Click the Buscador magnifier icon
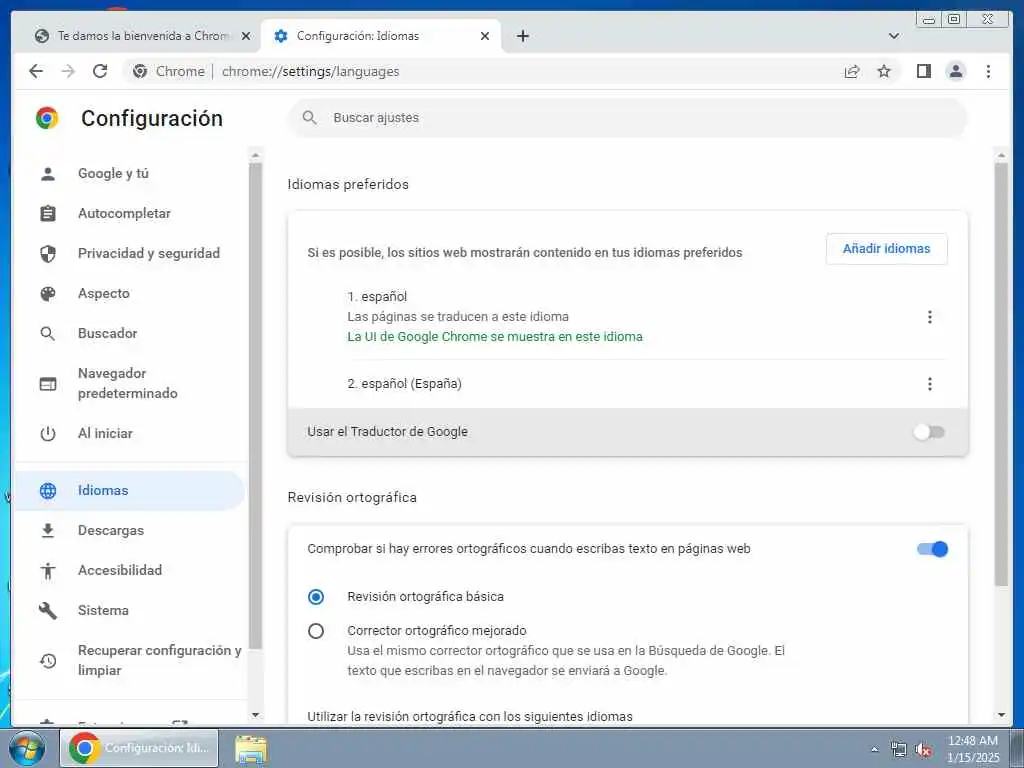This screenshot has height=768, width=1024. pyautogui.click(x=48, y=334)
